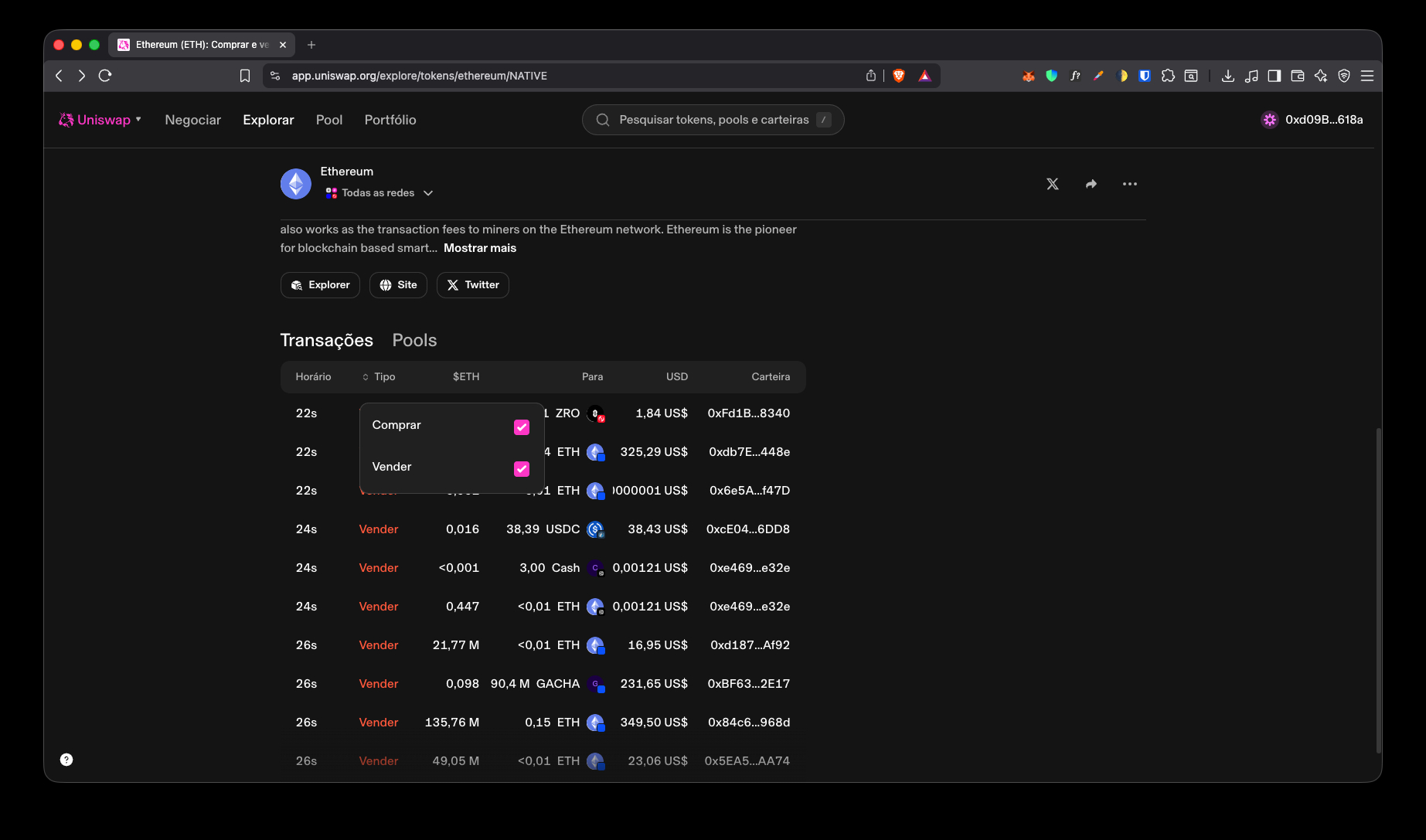The image size is (1426, 840).
Task: Open wallet 0xdb7E...448e
Action: coord(750,452)
